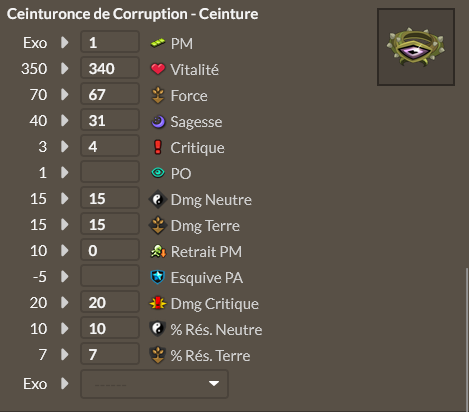Click the Sagesse moon icon
The height and width of the screenshot is (412, 469).
coord(158,122)
